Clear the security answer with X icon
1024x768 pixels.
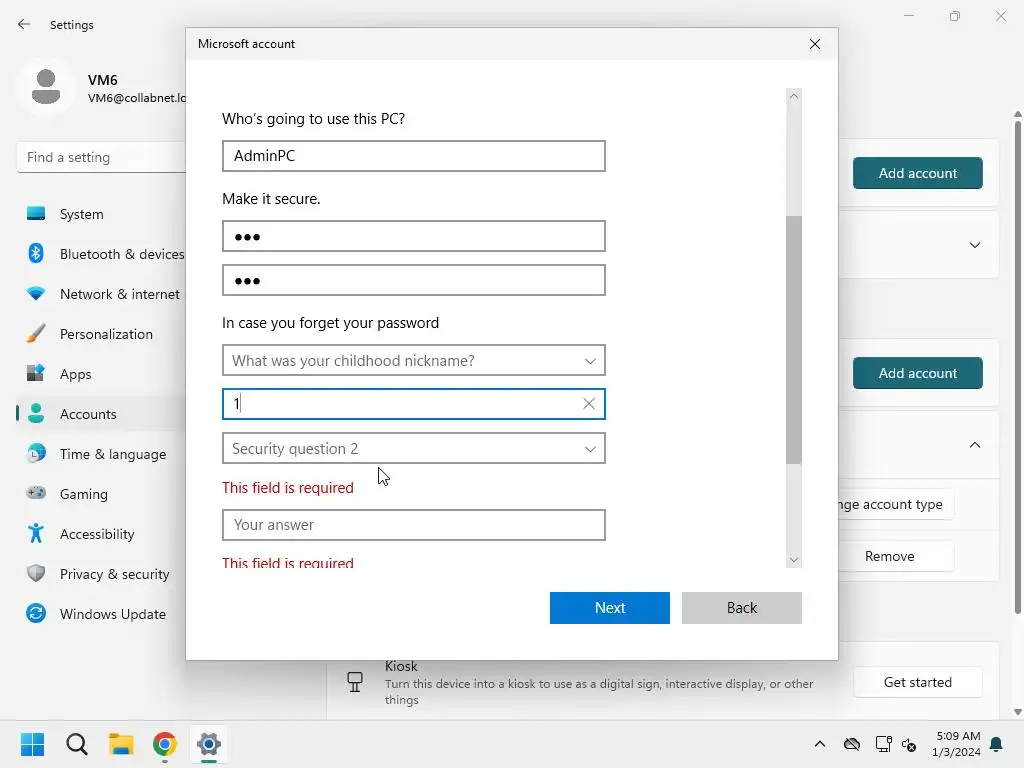(588, 404)
